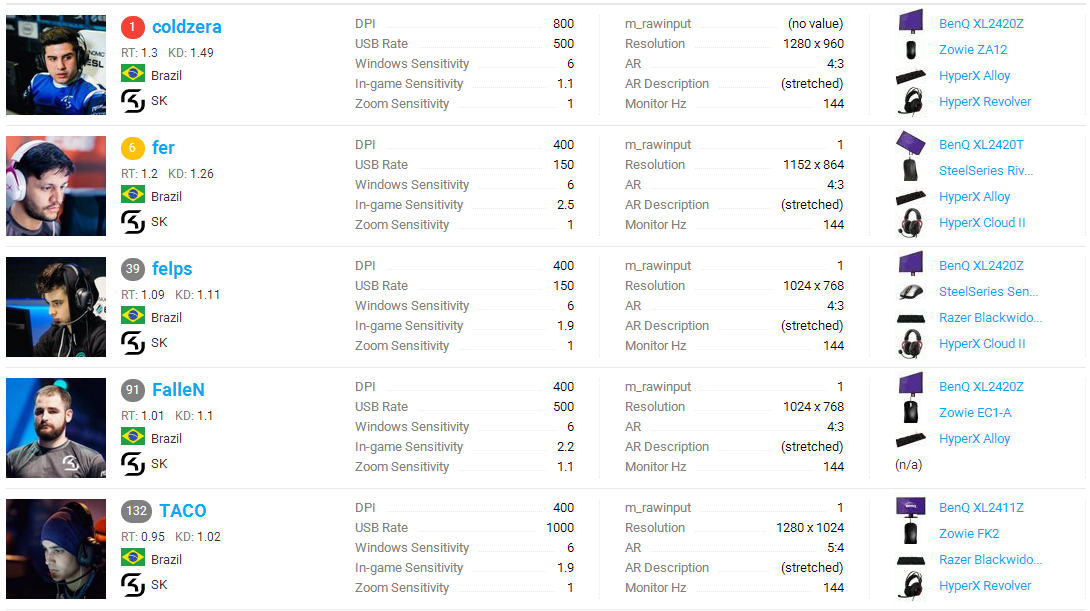Open the TACO player name link
The height and width of the screenshot is (611, 1090).
(183, 511)
